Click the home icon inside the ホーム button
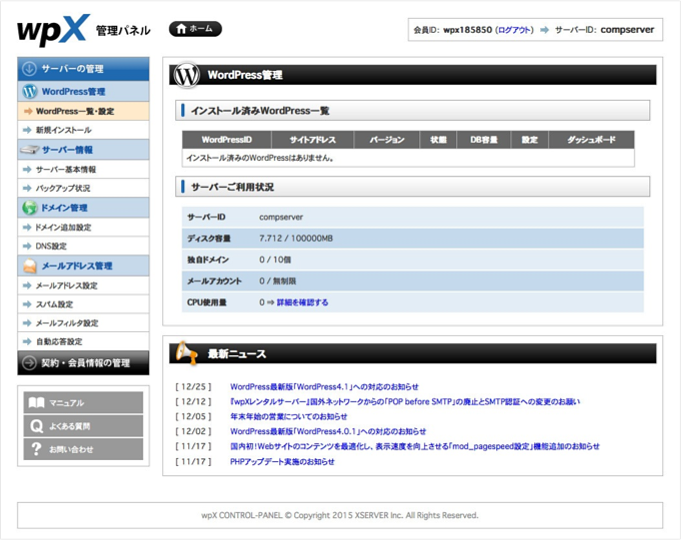 point(181,29)
